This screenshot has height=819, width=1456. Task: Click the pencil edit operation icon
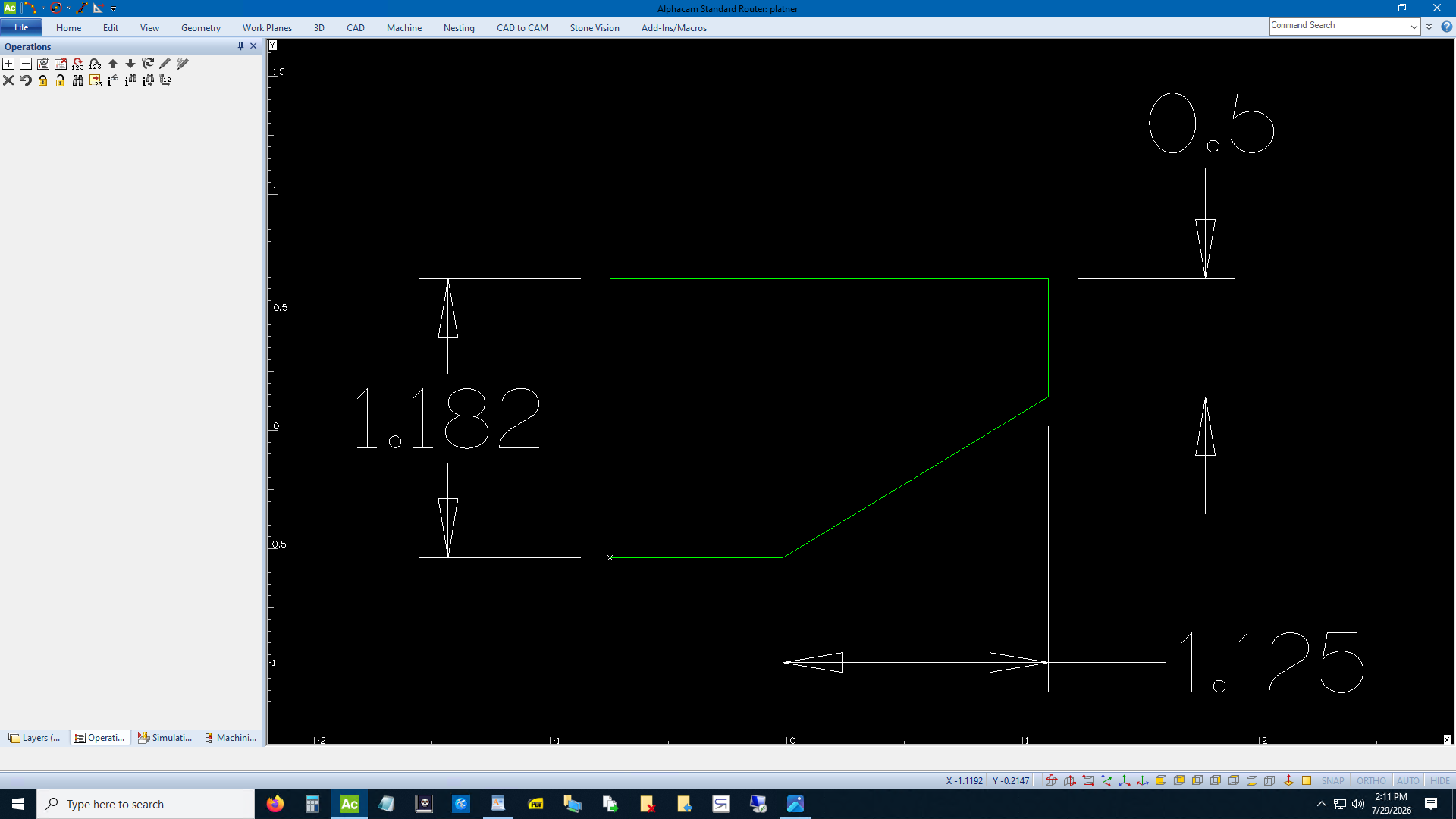pos(165,64)
